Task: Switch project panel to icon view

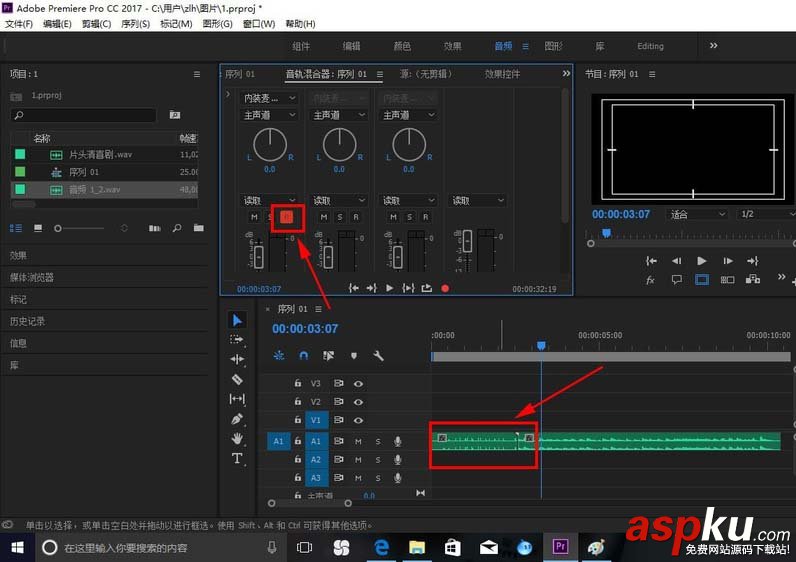Action: click(38, 228)
